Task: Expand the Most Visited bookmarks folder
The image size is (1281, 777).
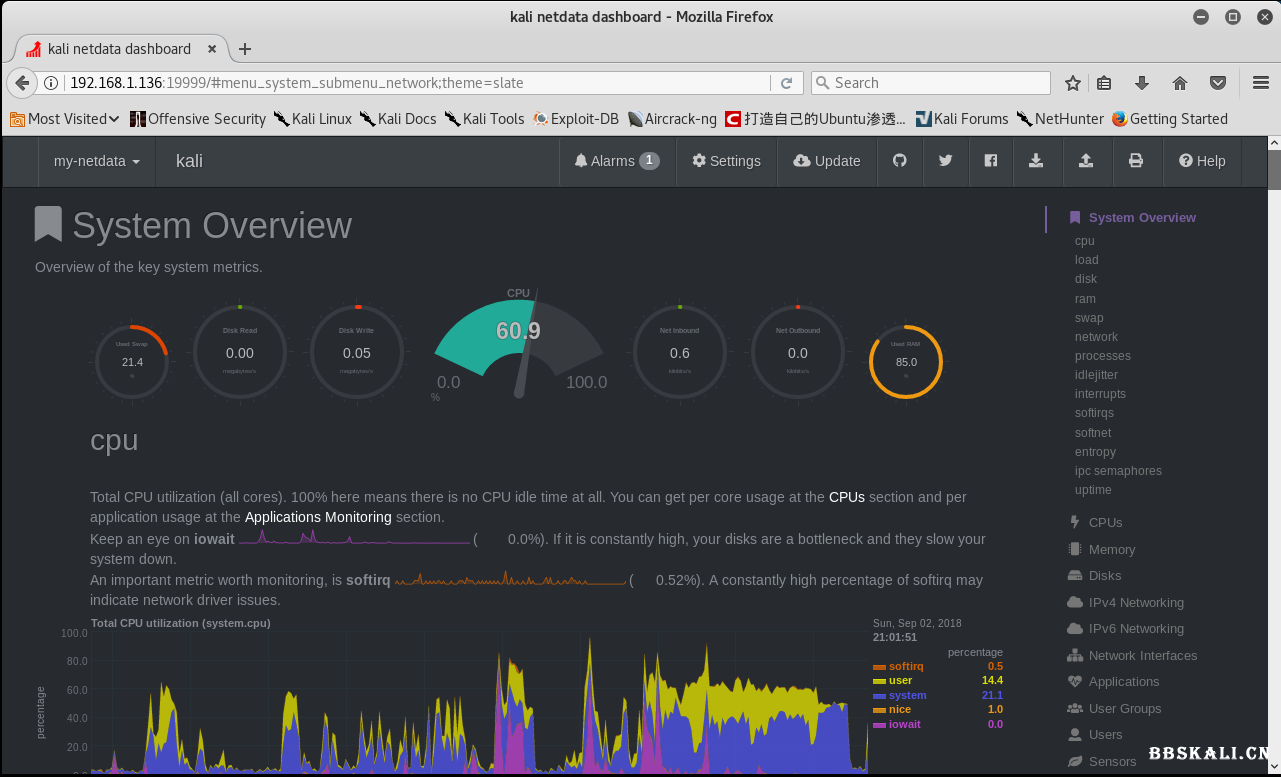Action: [x=66, y=119]
